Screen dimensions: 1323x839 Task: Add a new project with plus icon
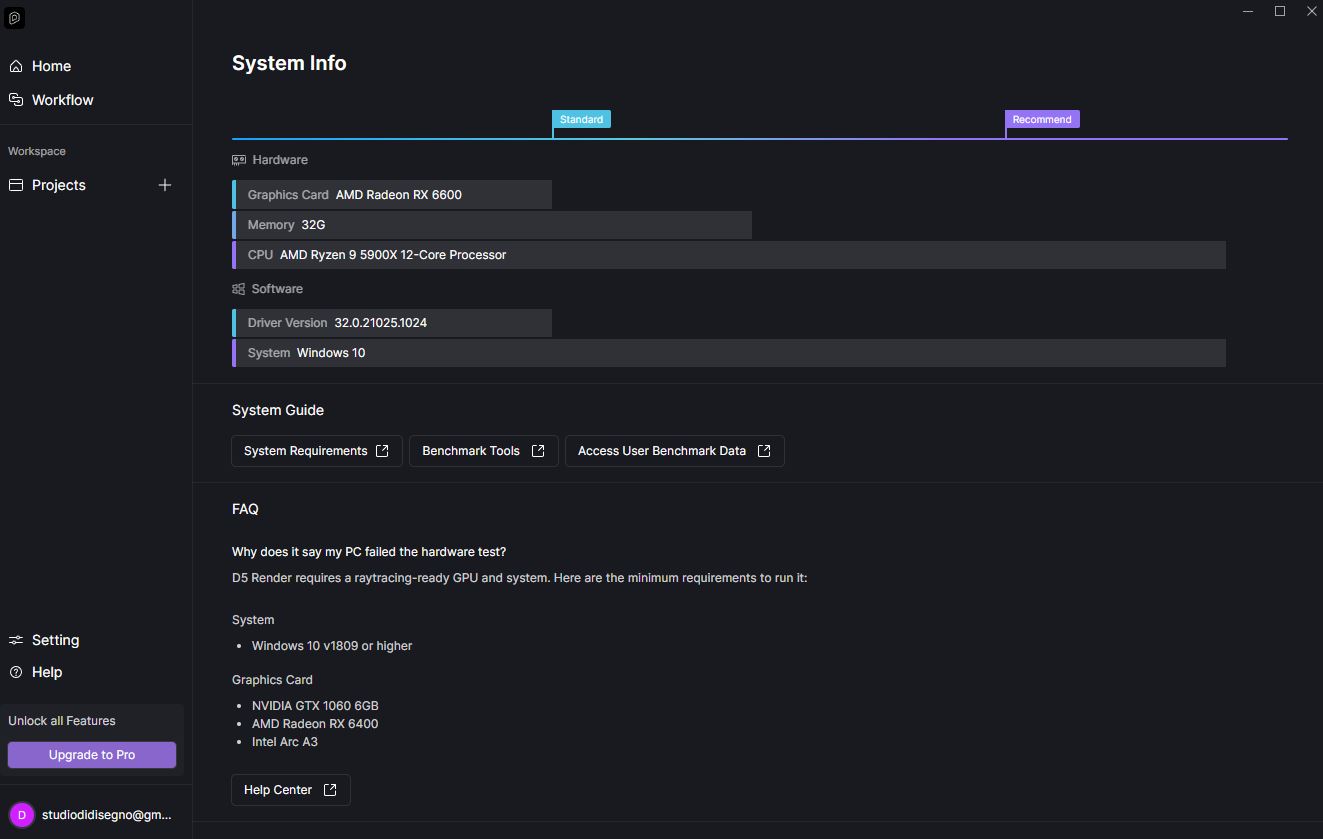click(165, 185)
